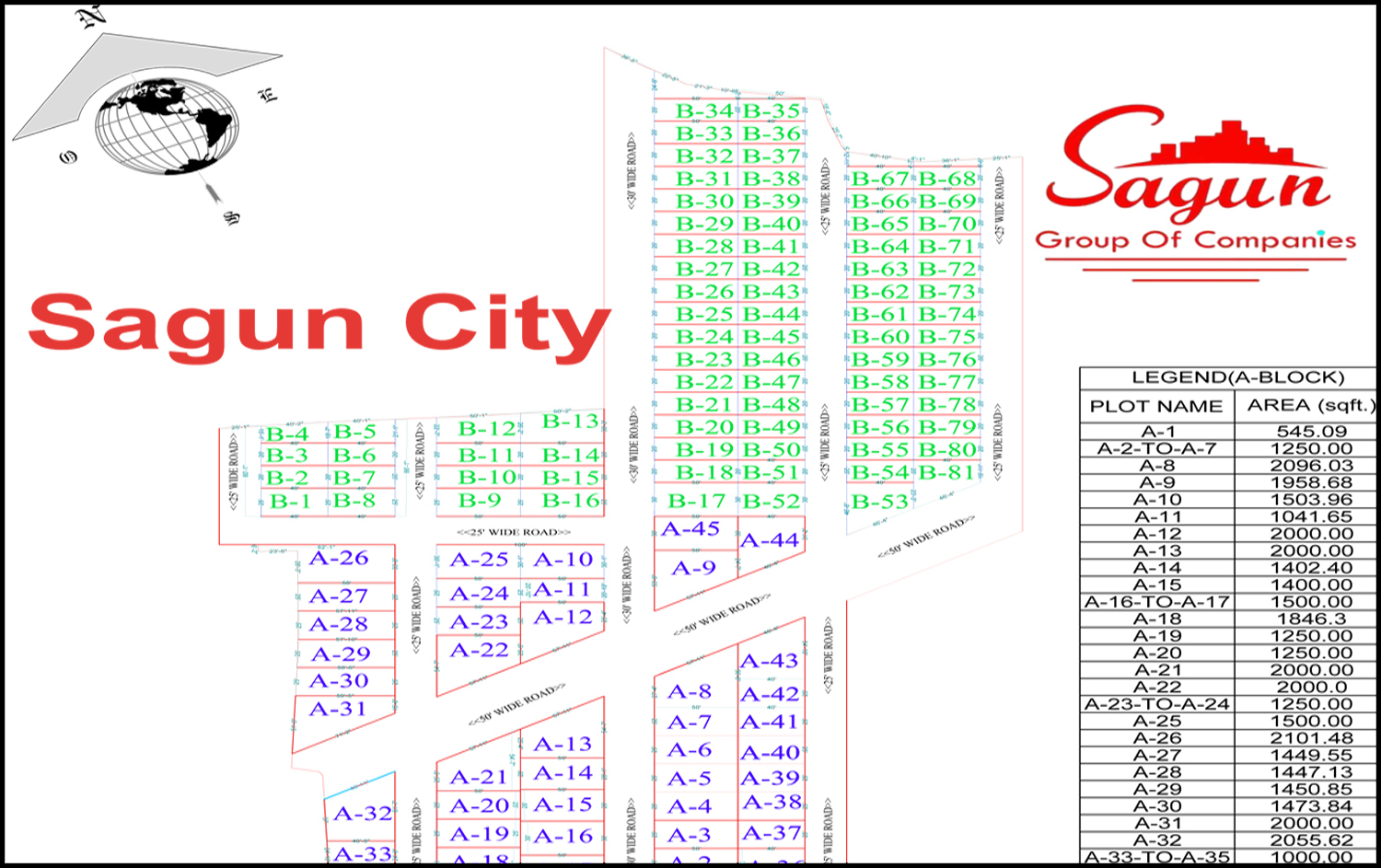Image resolution: width=1381 pixels, height=868 pixels.
Task: Click plot A-43 on the map
Action: tap(770, 661)
